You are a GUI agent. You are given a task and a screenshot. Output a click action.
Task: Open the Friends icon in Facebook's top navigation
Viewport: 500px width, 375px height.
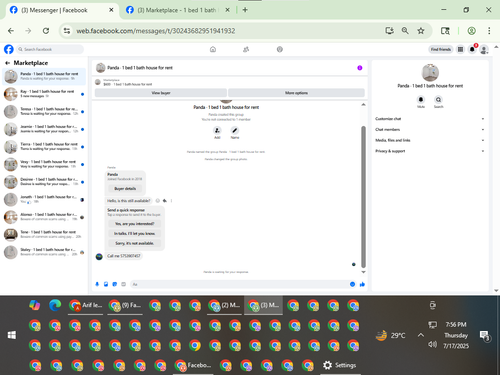click(x=246, y=49)
